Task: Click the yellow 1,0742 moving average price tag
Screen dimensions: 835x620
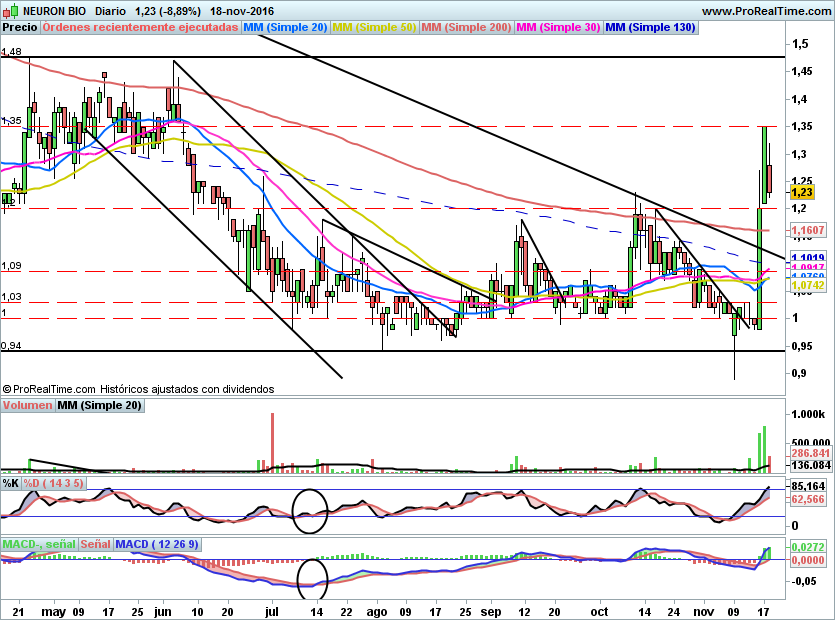Action: coord(806,285)
